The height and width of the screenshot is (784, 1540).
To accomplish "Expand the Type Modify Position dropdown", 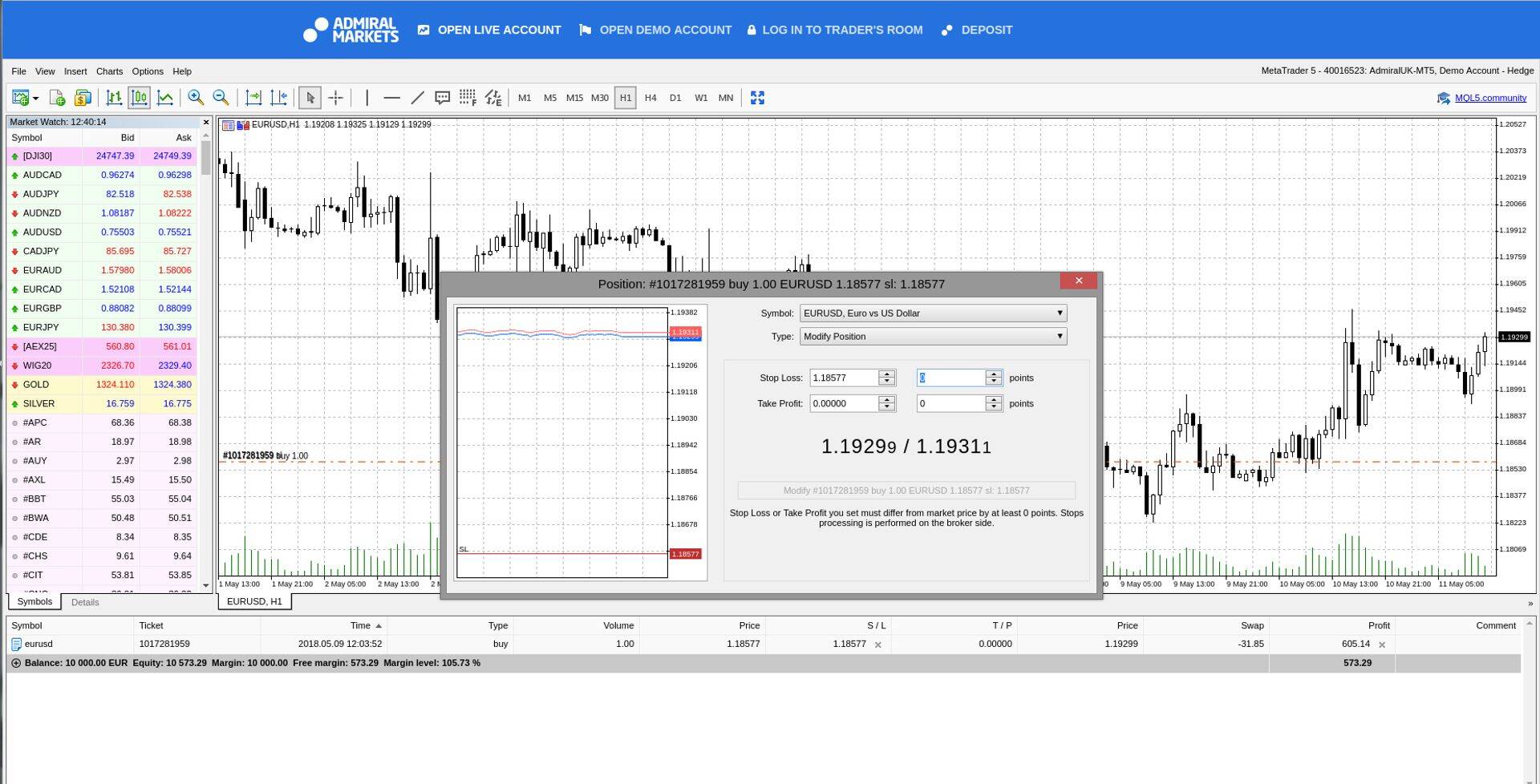I will (x=933, y=337).
